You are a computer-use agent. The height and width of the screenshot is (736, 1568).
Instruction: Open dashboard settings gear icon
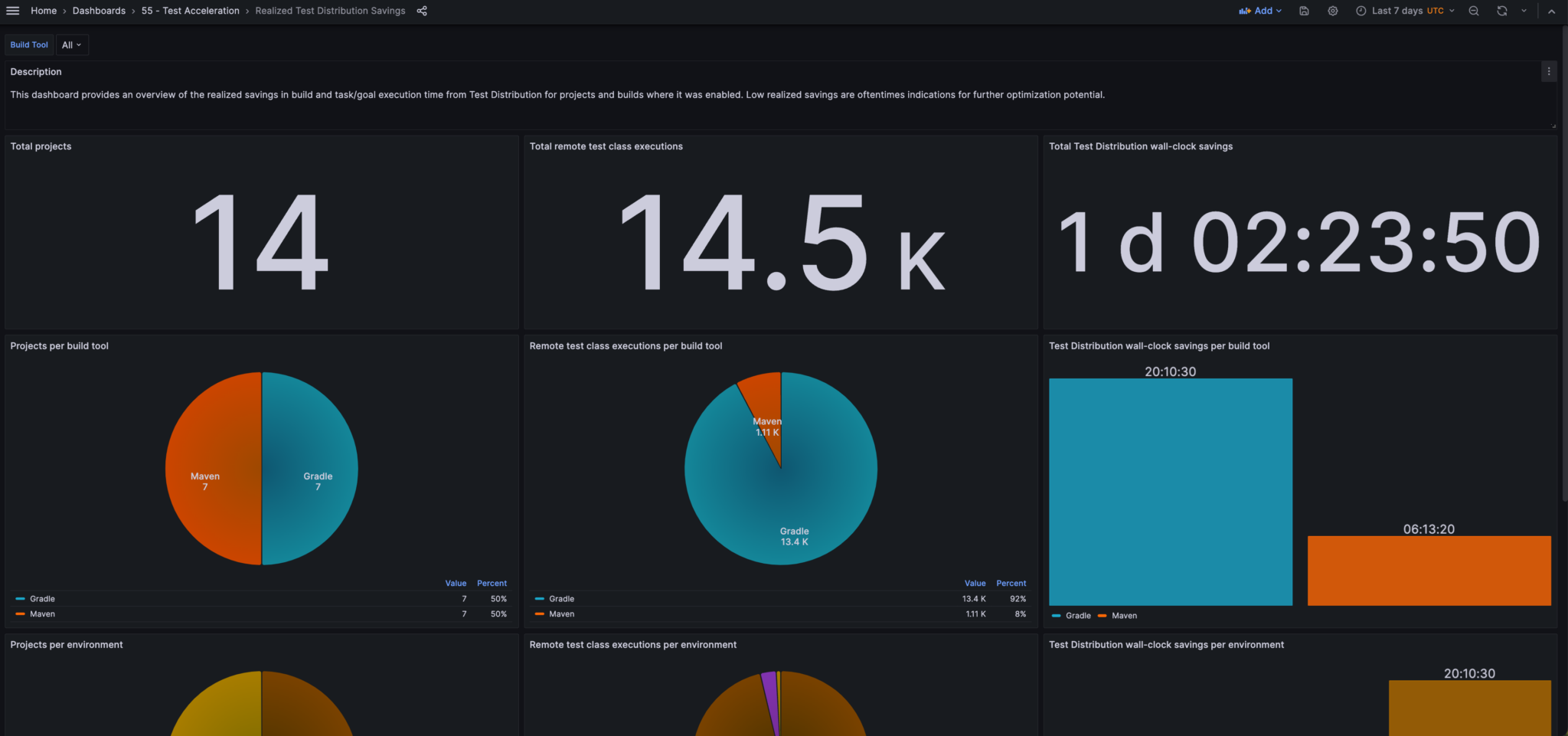click(x=1333, y=11)
